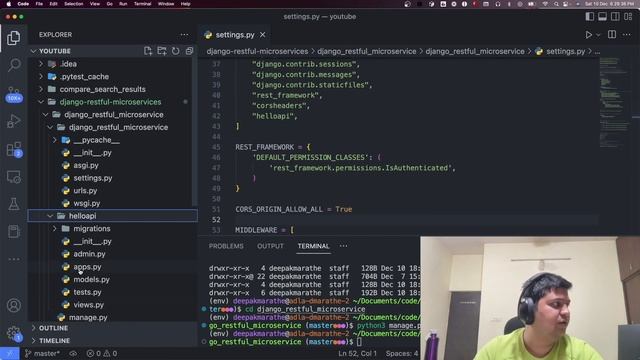
Task: Open urls.py in the explorer
Action: [x=85, y=191]
